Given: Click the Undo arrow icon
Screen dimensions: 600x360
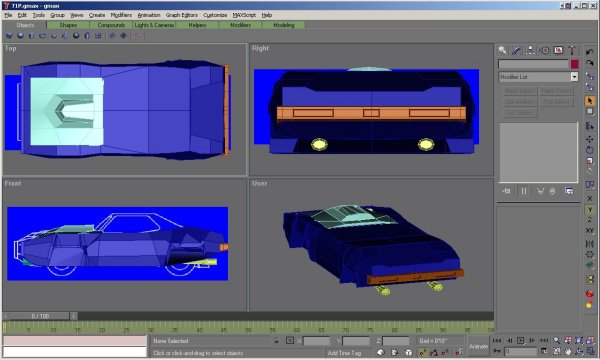Looking at the screenshot, I should point(590,52).
